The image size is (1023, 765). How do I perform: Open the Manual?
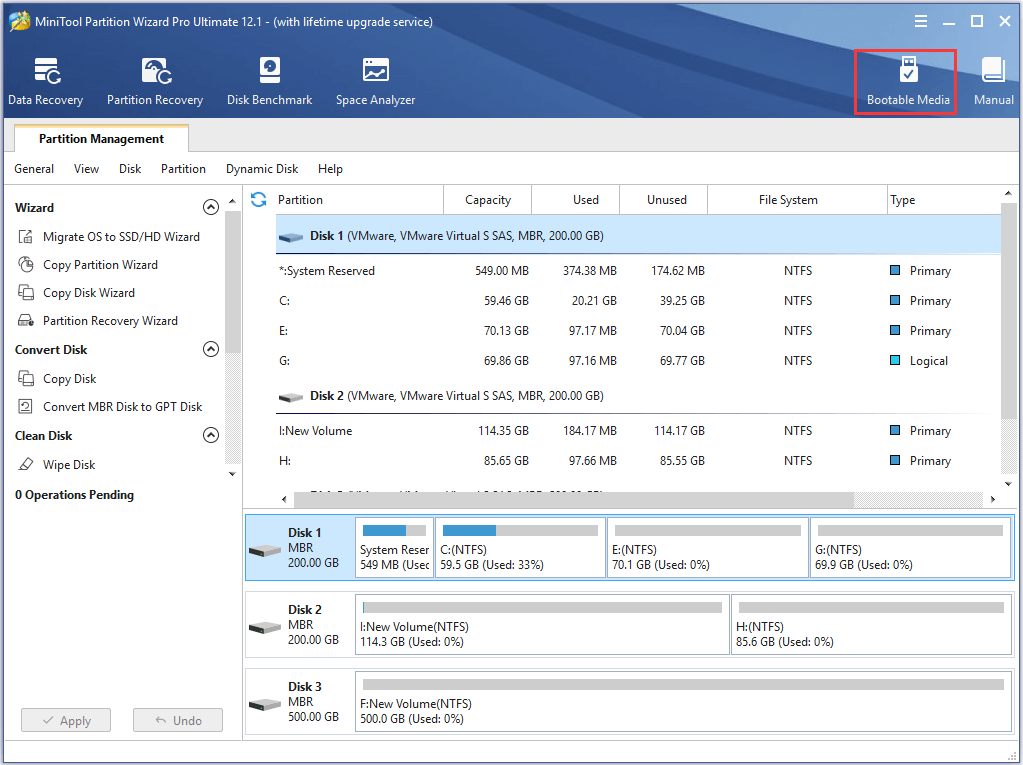tap(994, 82)
